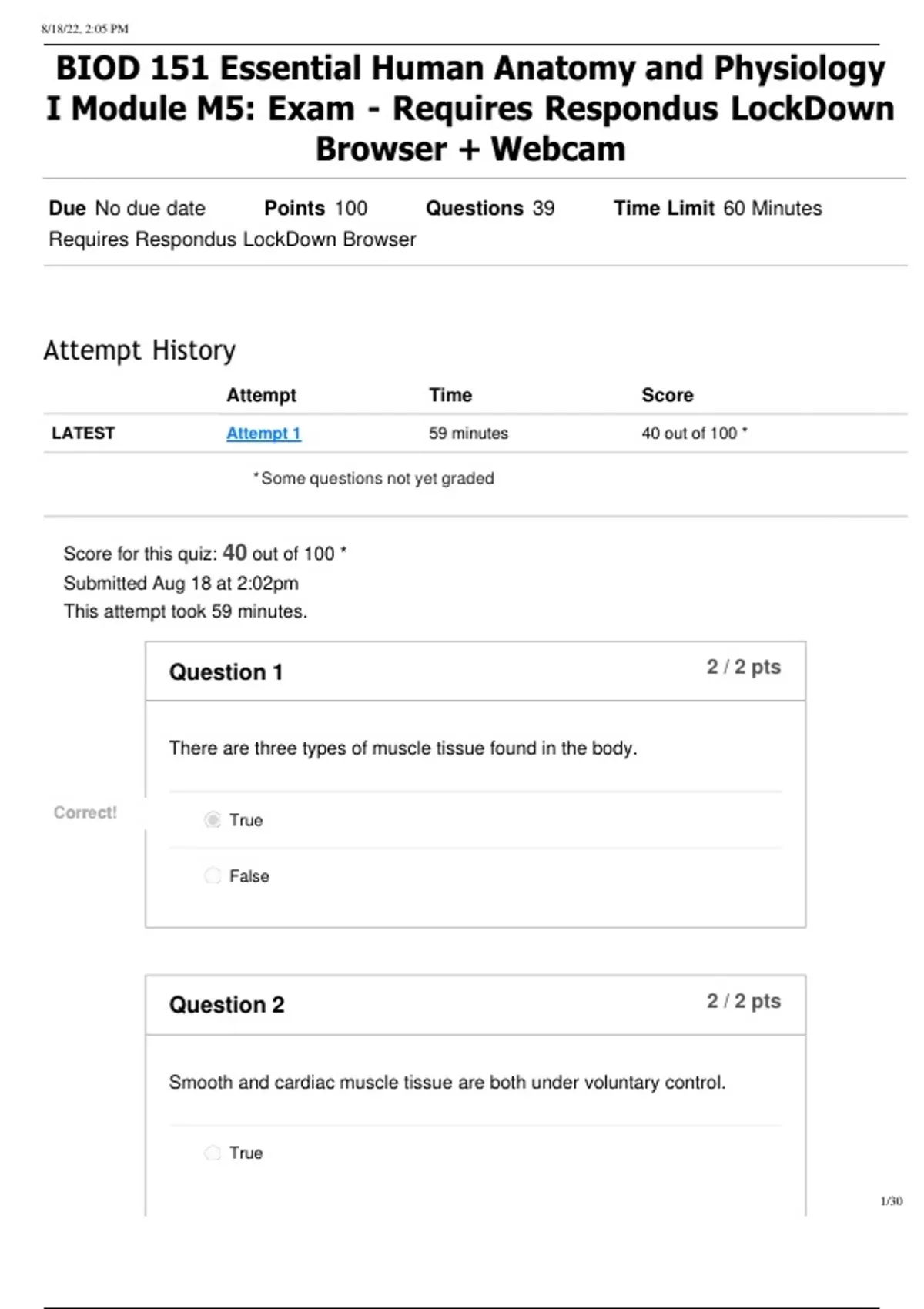Click the 40 out of 100 score cell
Image resolution: width=924 pixels, height=1309 pixels.
pyautogui.click(x=693, y=434)
